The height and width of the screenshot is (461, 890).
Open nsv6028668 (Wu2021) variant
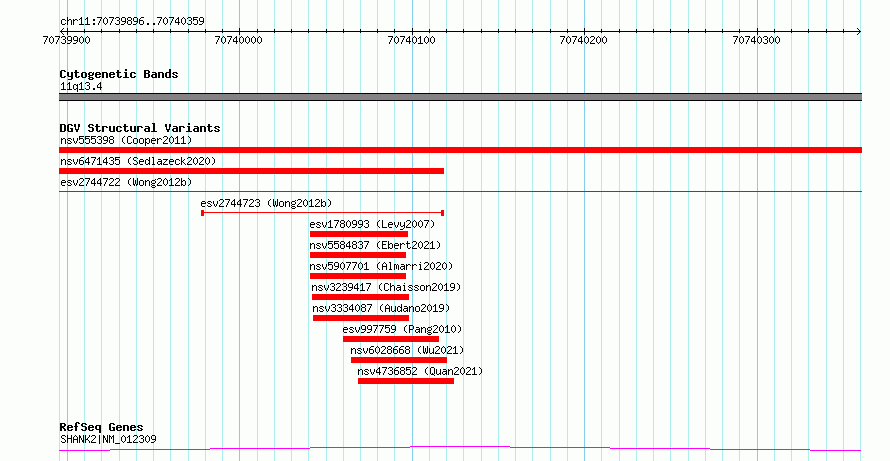coord(407,350)
